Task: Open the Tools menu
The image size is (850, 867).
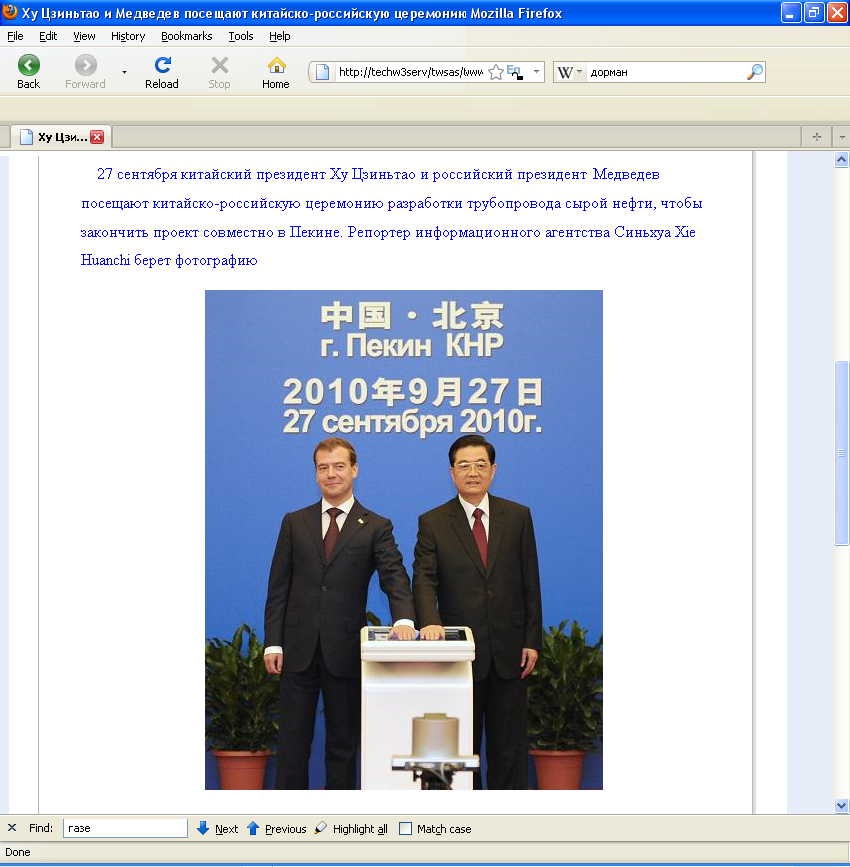Action: 241,36
